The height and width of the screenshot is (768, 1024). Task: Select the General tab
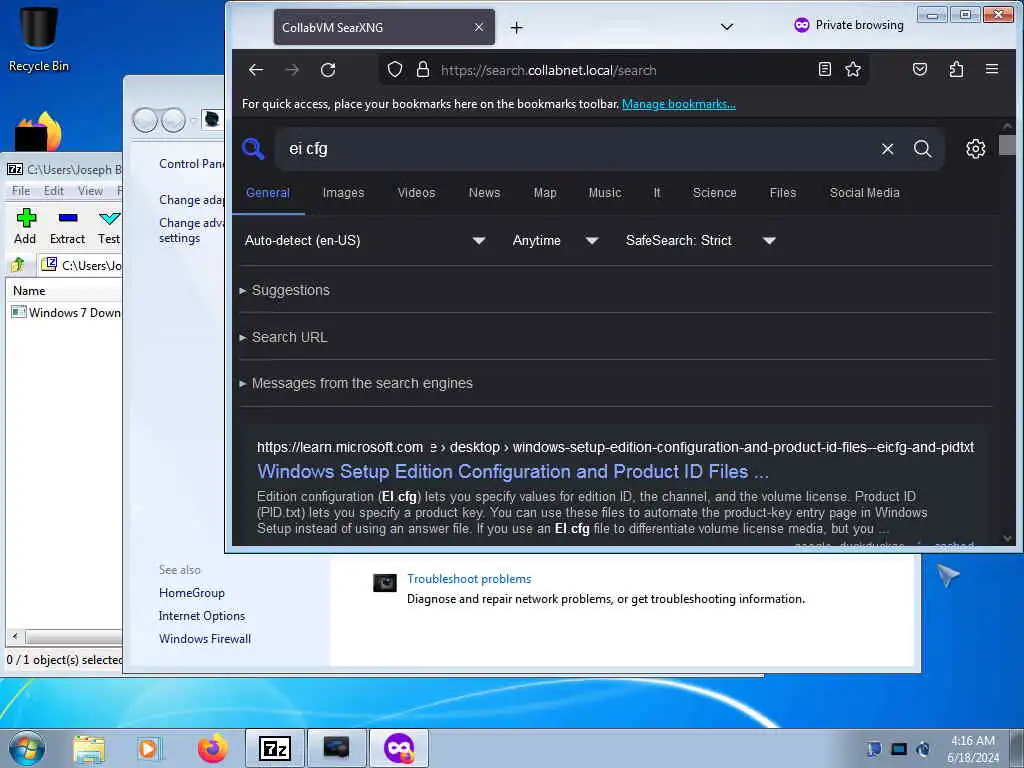(268, 193)
